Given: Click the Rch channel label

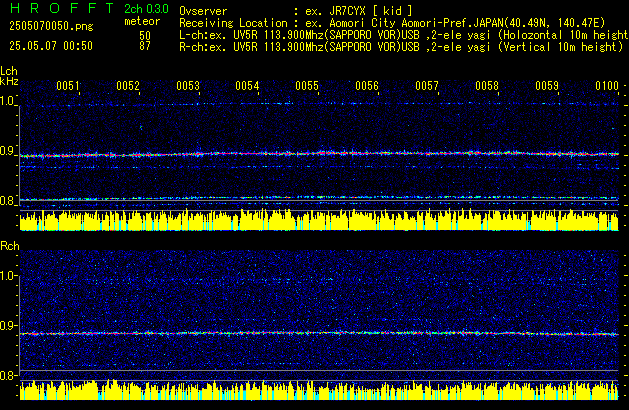Looking at the screenshot, I should (x=10, y=246).
